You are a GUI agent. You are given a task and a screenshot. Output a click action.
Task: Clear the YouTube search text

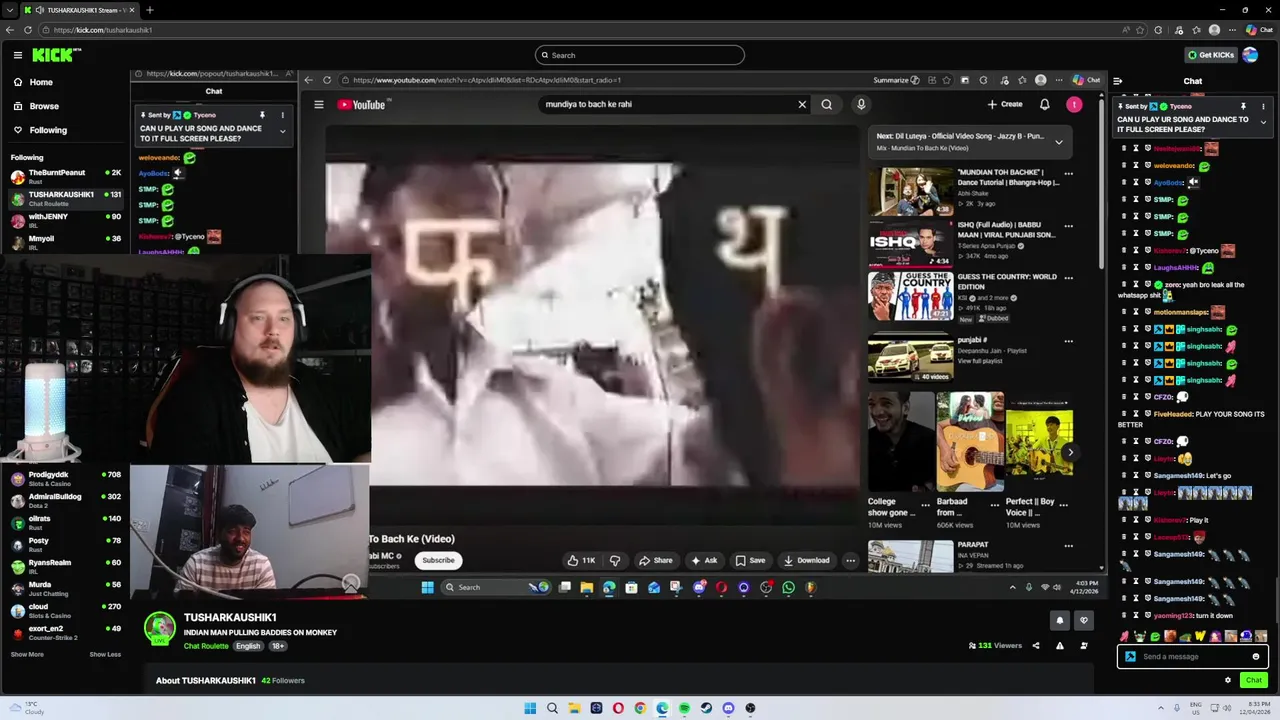pos(802,104)
